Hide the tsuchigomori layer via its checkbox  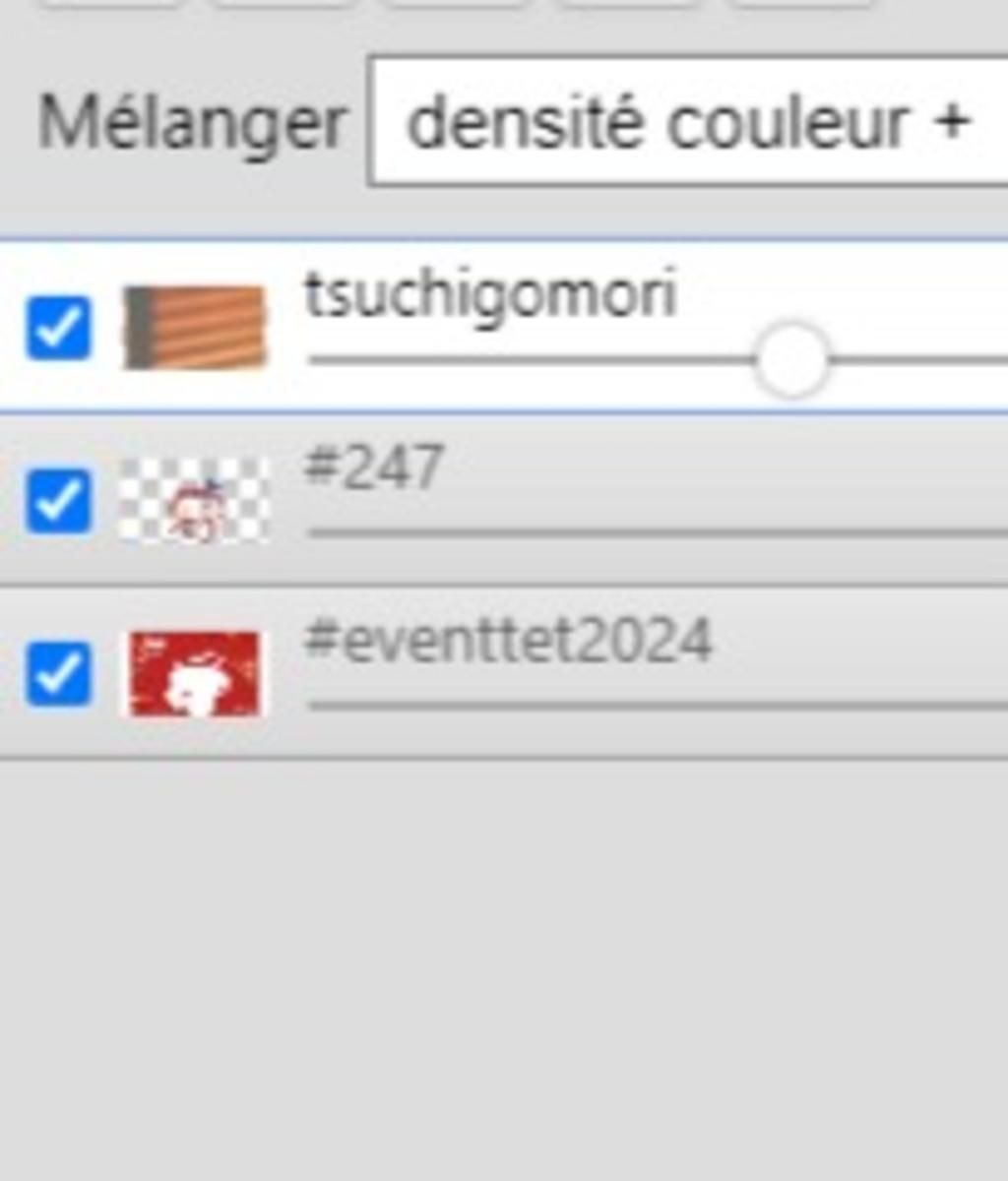point(58,328)
